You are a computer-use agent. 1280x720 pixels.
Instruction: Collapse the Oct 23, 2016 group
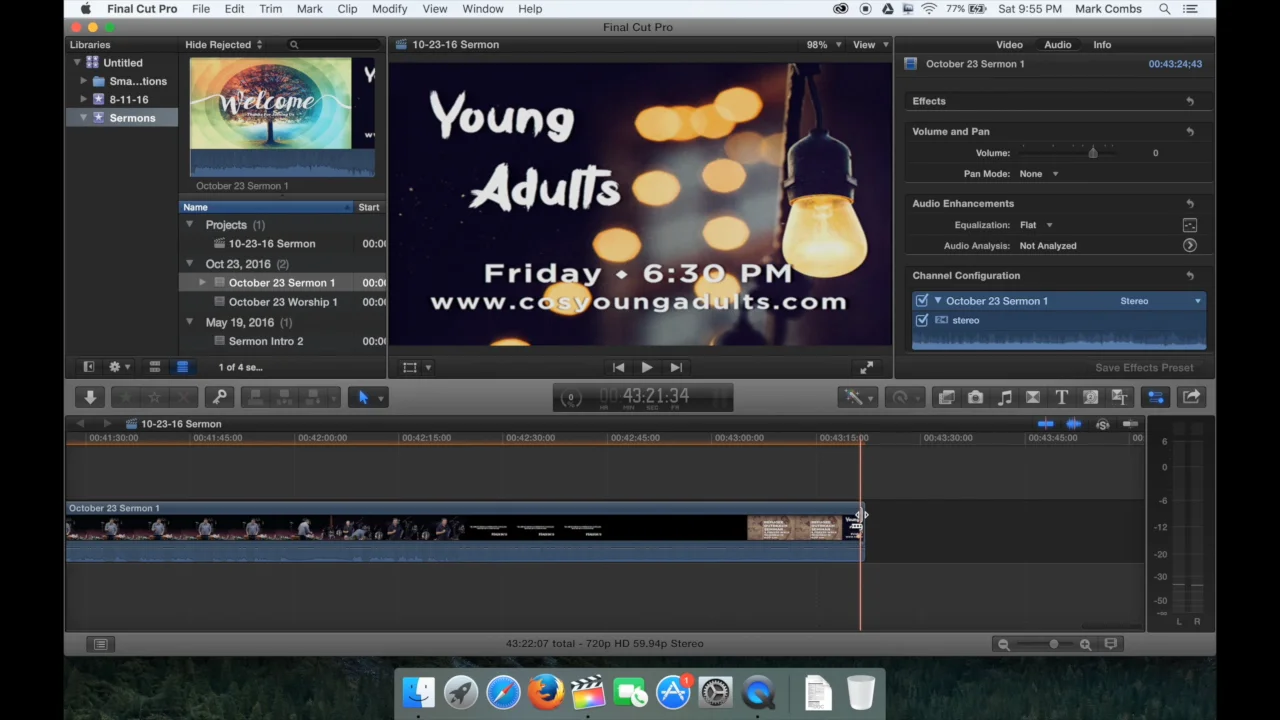click(190, 264)
